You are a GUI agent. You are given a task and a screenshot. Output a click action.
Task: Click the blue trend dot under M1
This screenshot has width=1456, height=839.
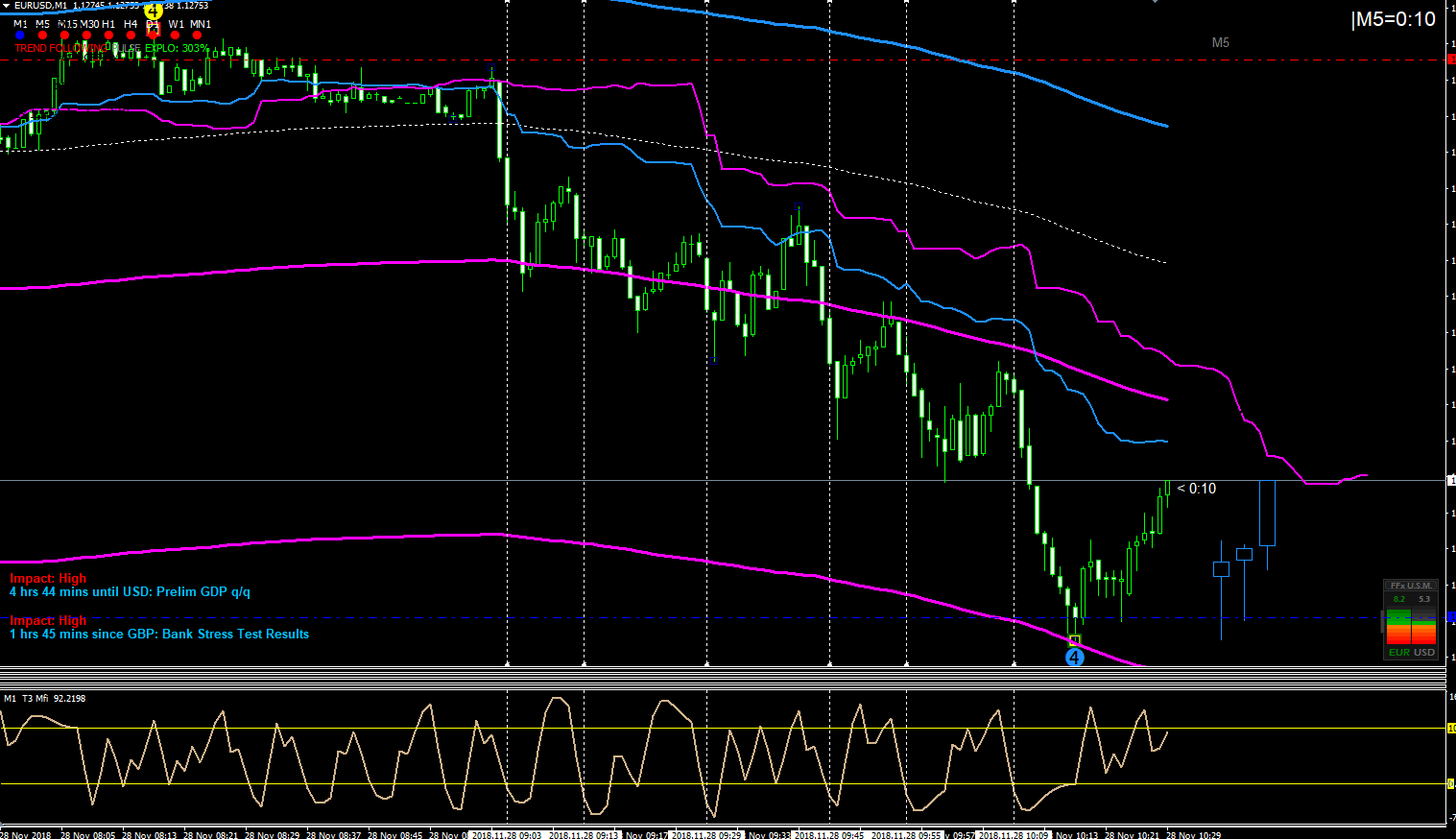pos(20,36)
